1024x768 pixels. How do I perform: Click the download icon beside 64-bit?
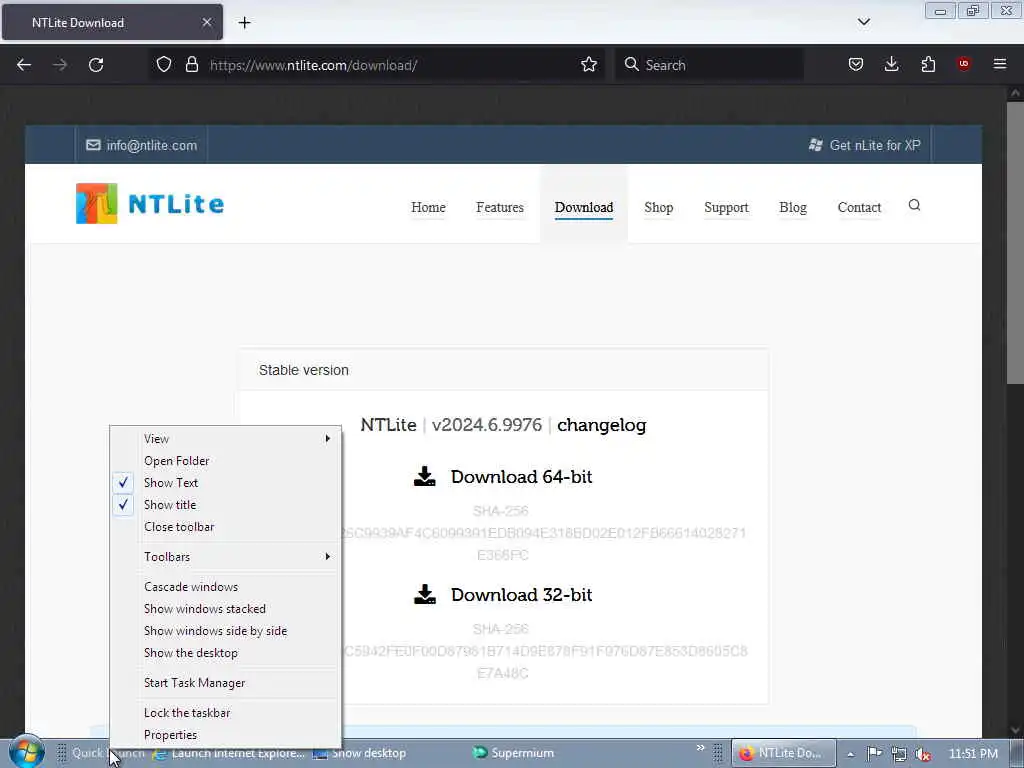point(424,476)
